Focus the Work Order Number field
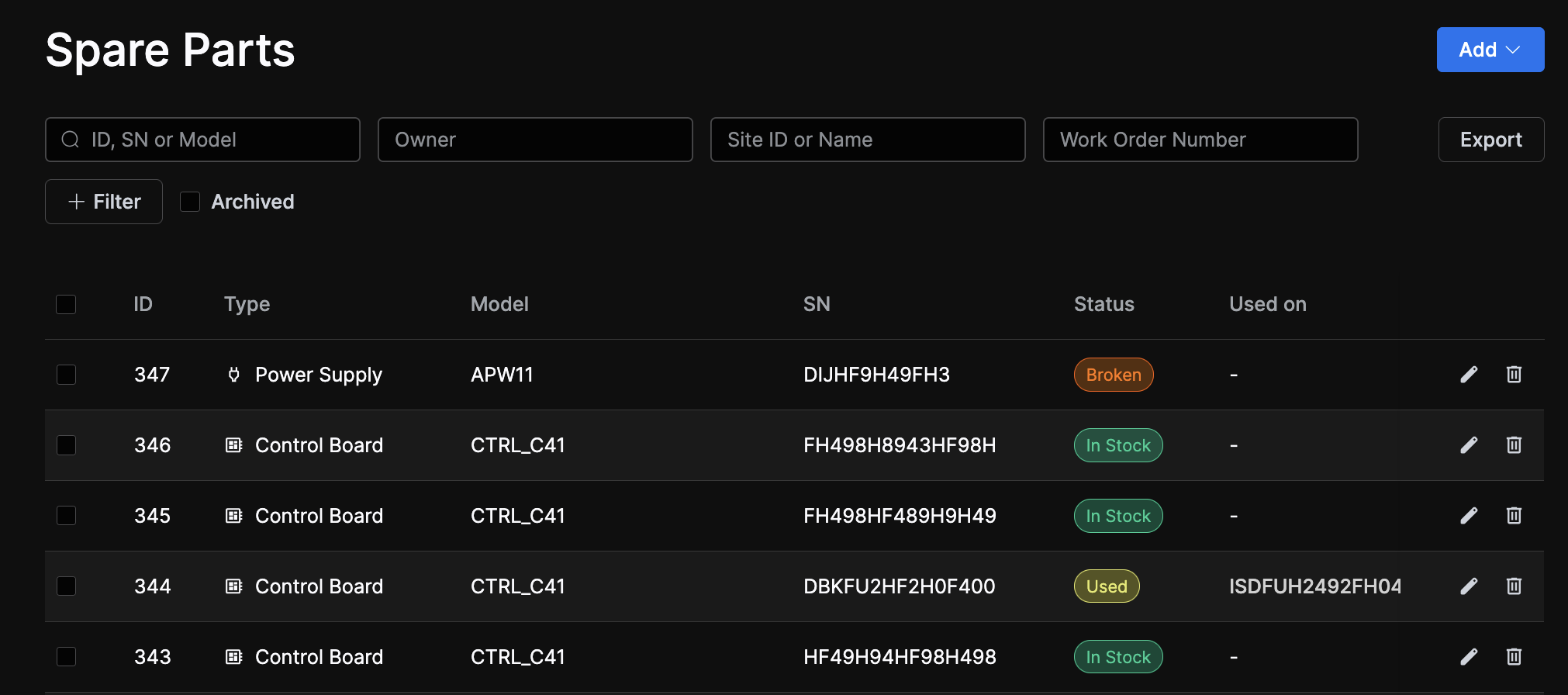The width and height of the screenshot is (1568, 695). tap(1200, 140)
